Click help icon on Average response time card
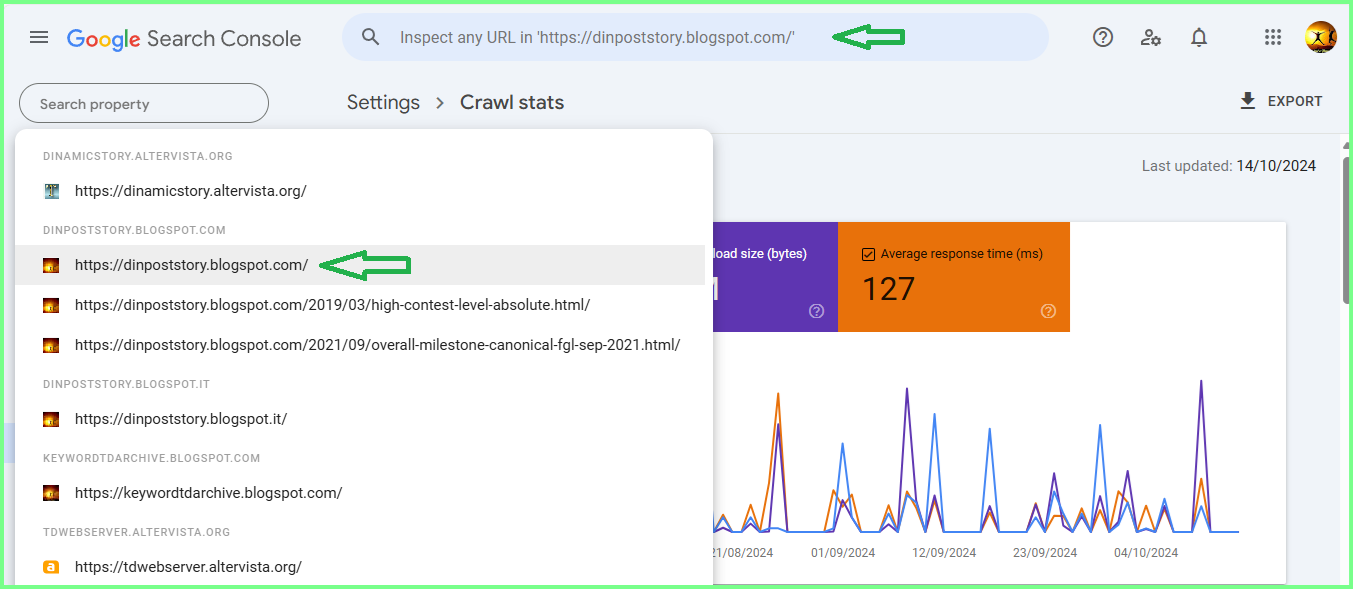The height and width of the screenshot is (589, 1353). 1048,311
